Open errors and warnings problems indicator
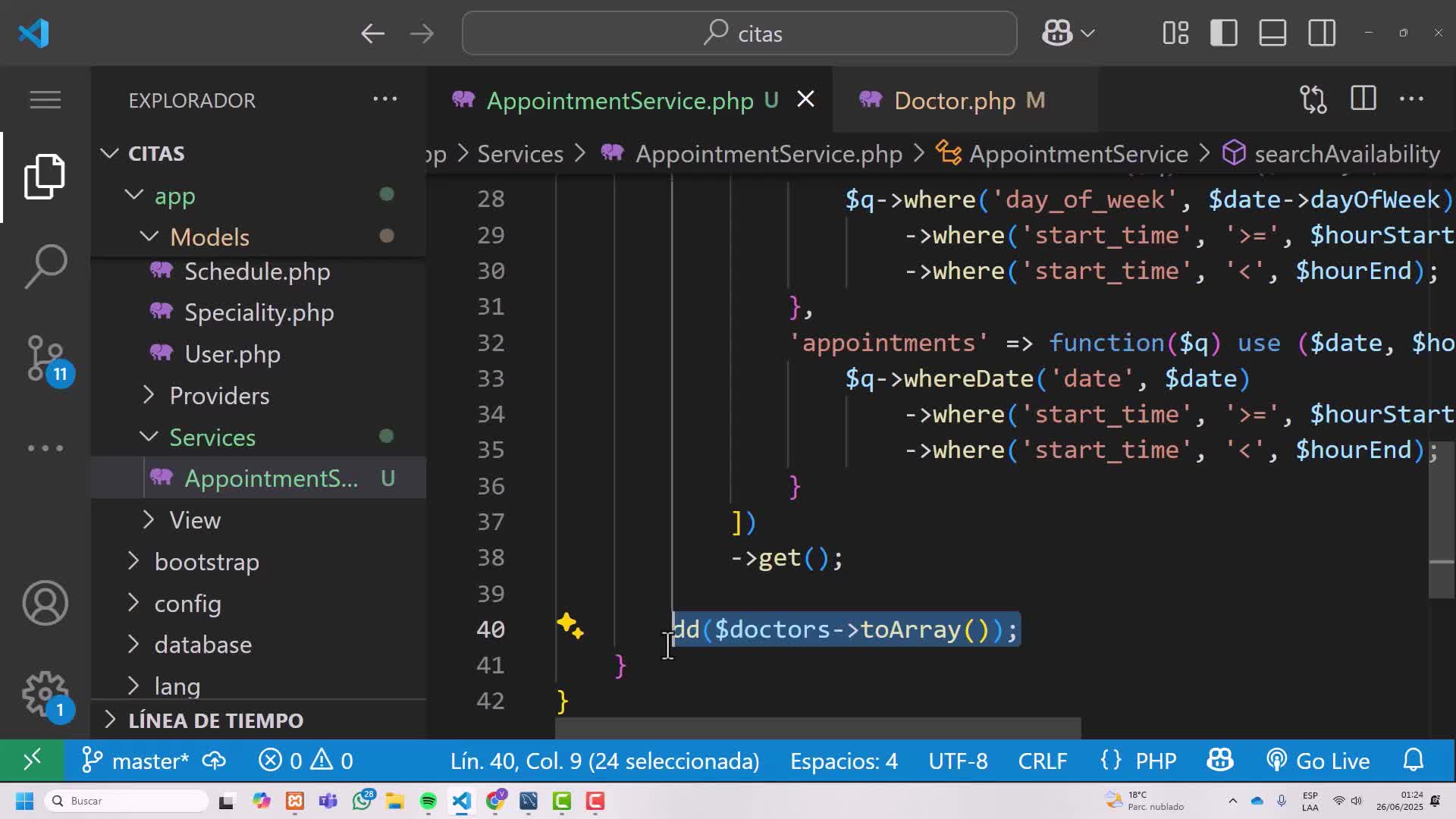The height and width of the screenshot is (819, 1456). (x=306, y=761)
